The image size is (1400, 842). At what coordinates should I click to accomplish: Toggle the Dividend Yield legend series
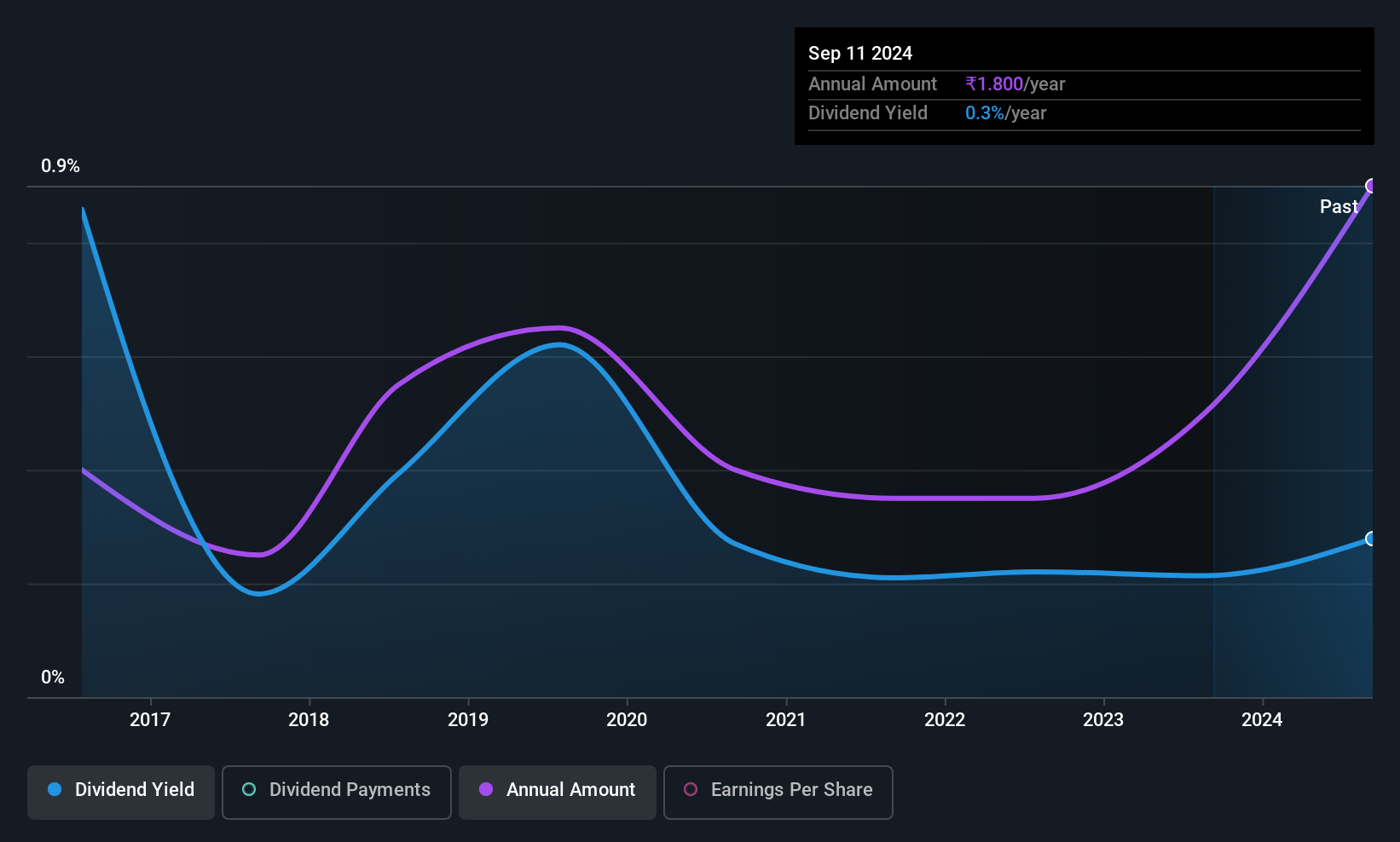pyautogui.click(x=121, y=792)
